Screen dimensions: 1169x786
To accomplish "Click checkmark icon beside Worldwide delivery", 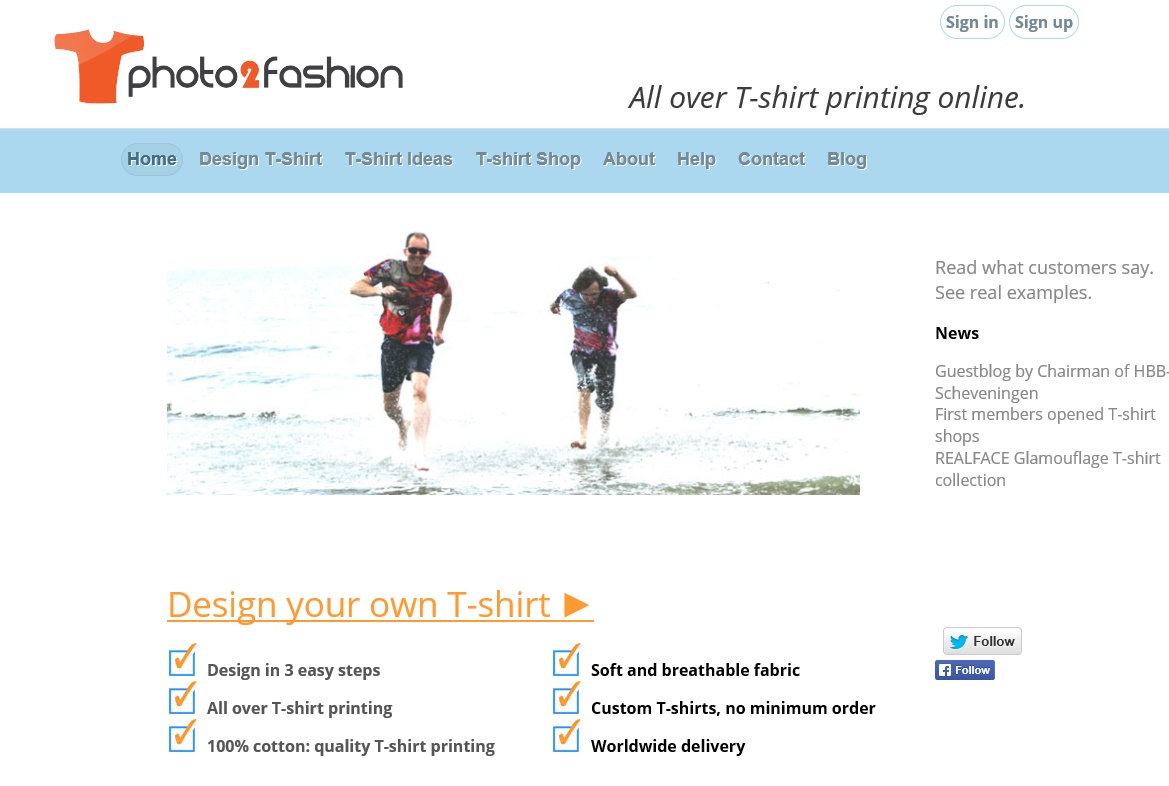I will (567, 737).
